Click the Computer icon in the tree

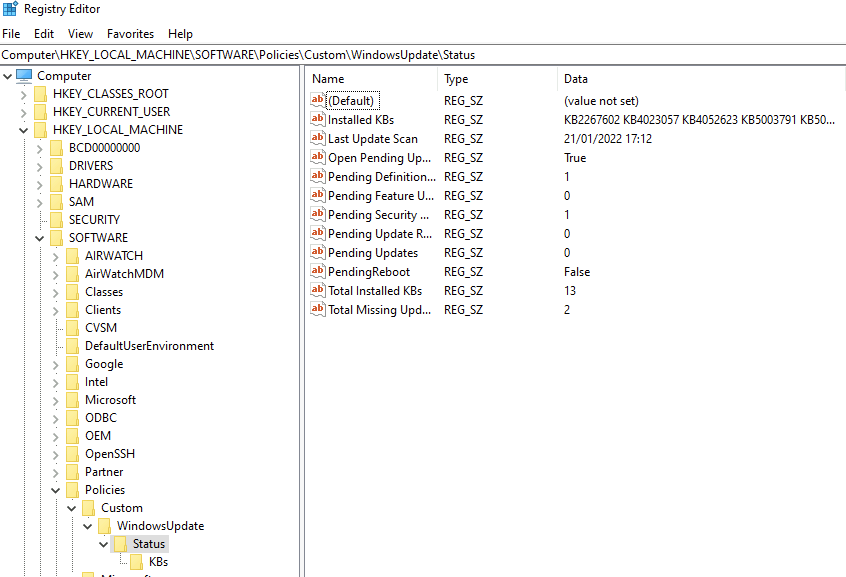point(24,76)
